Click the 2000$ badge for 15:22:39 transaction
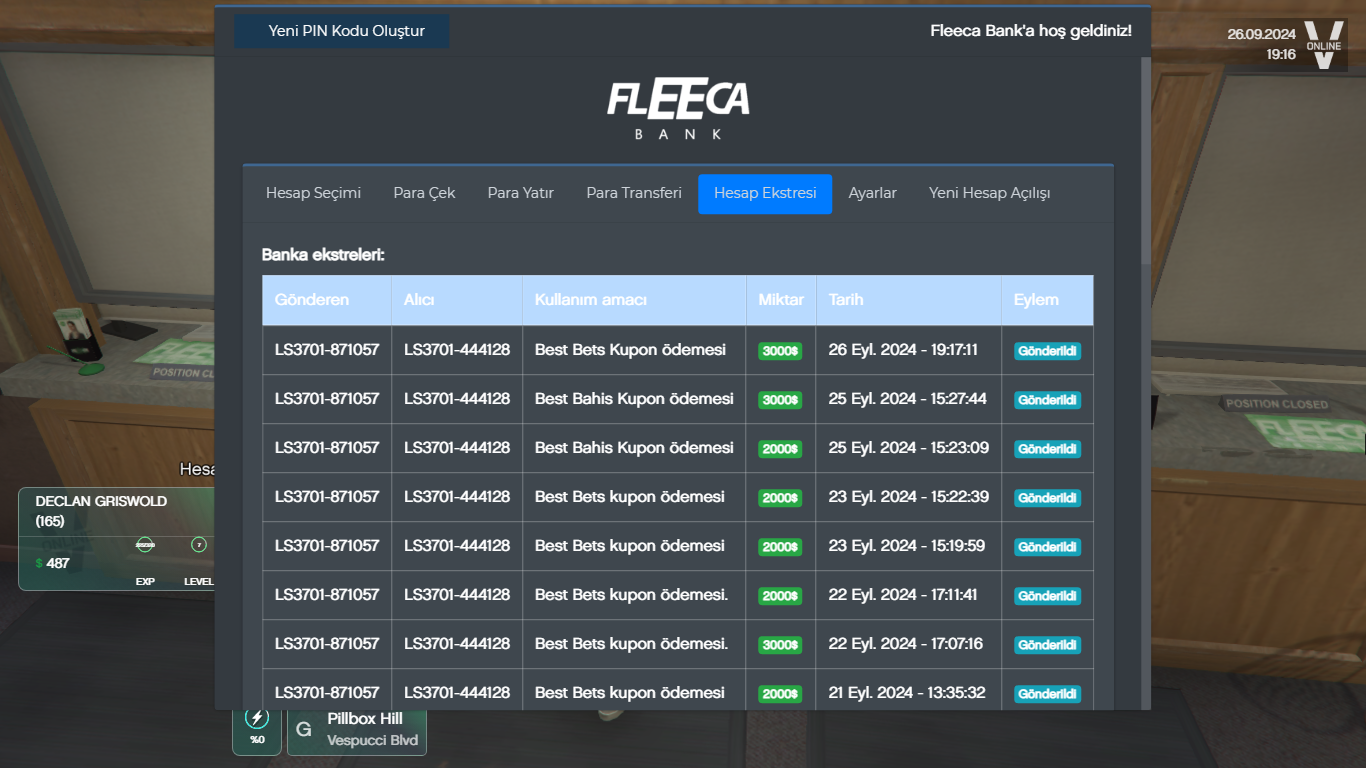The height and width of the screenshot is (768, 1366). (x=780, y=498)
